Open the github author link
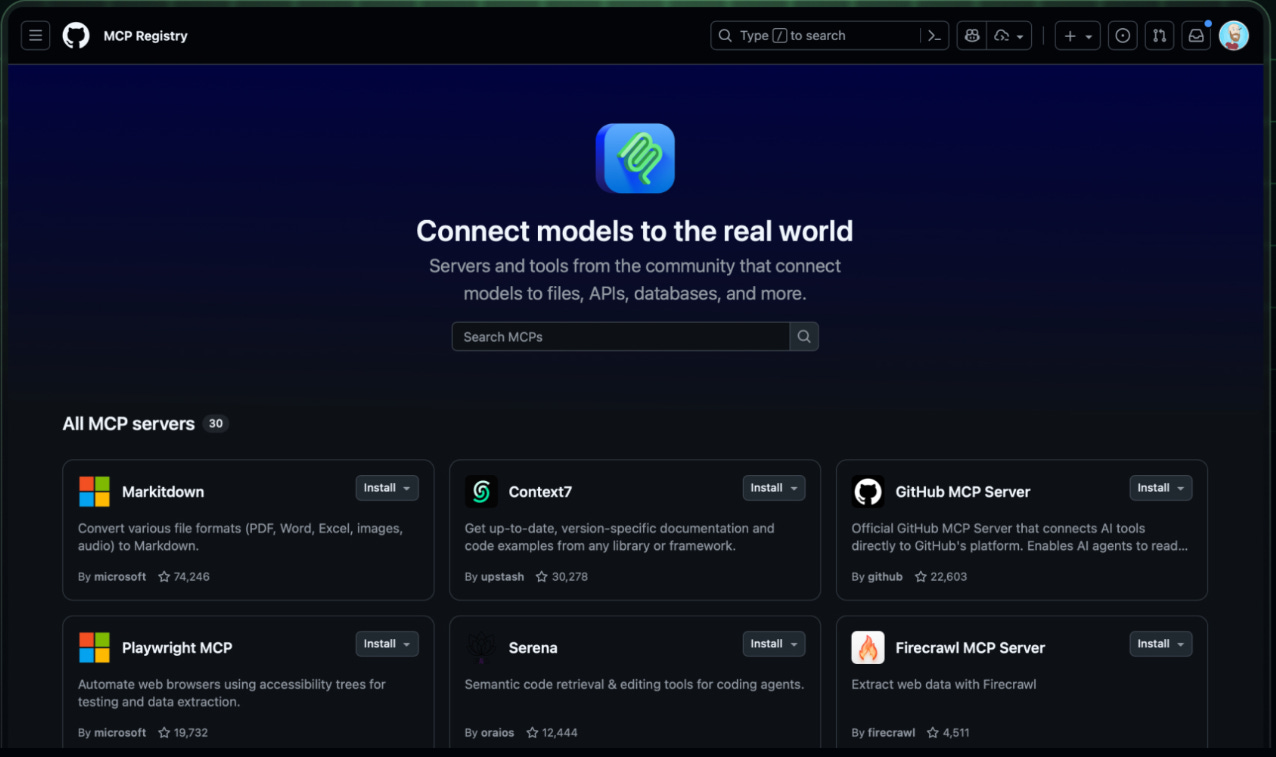This screenshot has height=757, width=1276. (x=885, y=577)
